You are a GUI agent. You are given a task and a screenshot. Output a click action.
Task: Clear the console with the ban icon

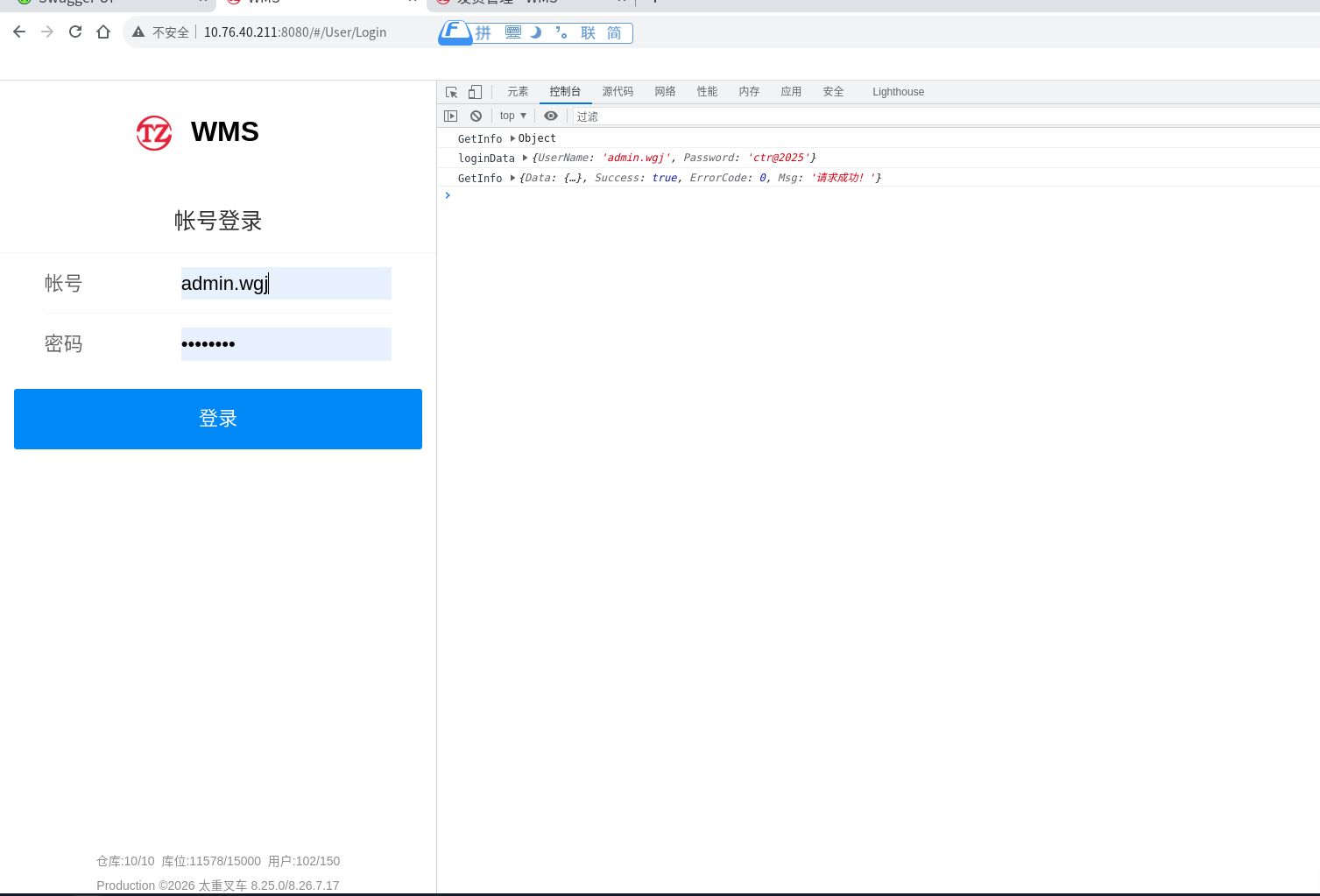click(x=476, y=116)
